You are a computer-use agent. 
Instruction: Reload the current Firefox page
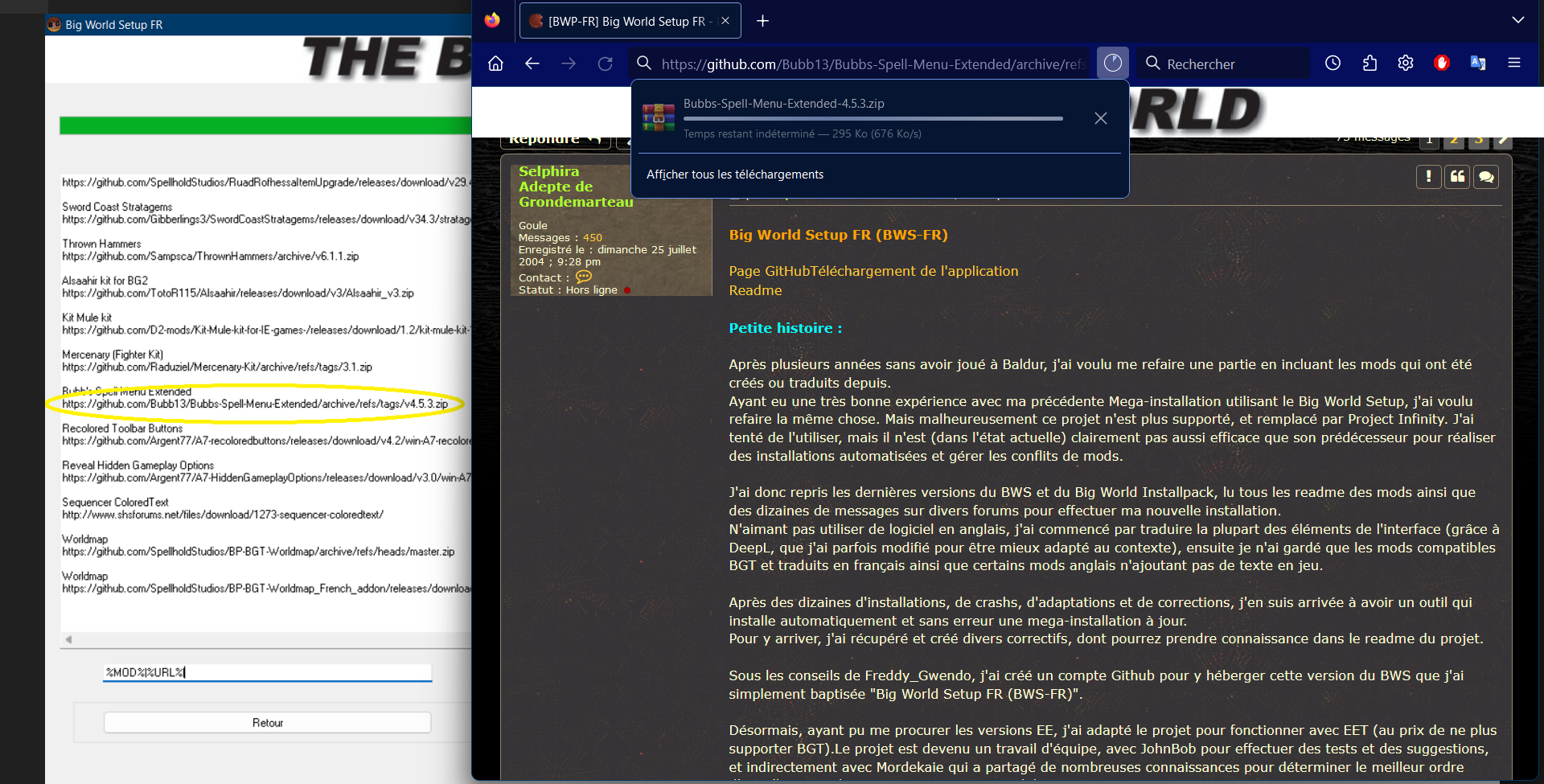point(606,63)
